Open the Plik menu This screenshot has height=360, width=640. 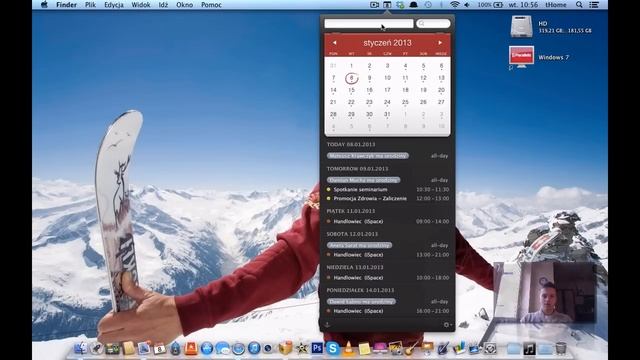tap(90, 5)
